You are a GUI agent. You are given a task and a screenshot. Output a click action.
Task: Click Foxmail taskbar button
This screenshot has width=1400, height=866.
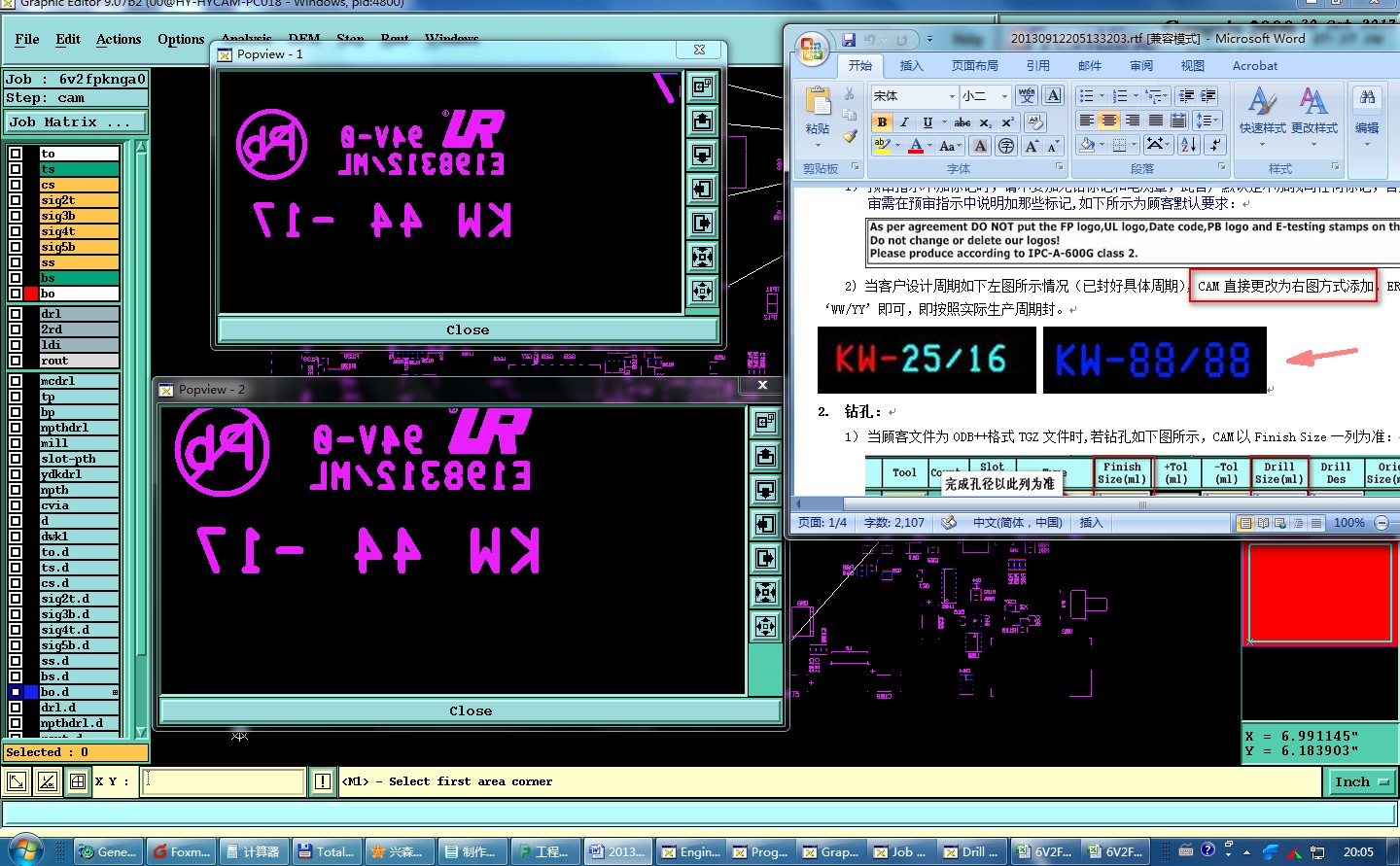(x=182, y=851)
